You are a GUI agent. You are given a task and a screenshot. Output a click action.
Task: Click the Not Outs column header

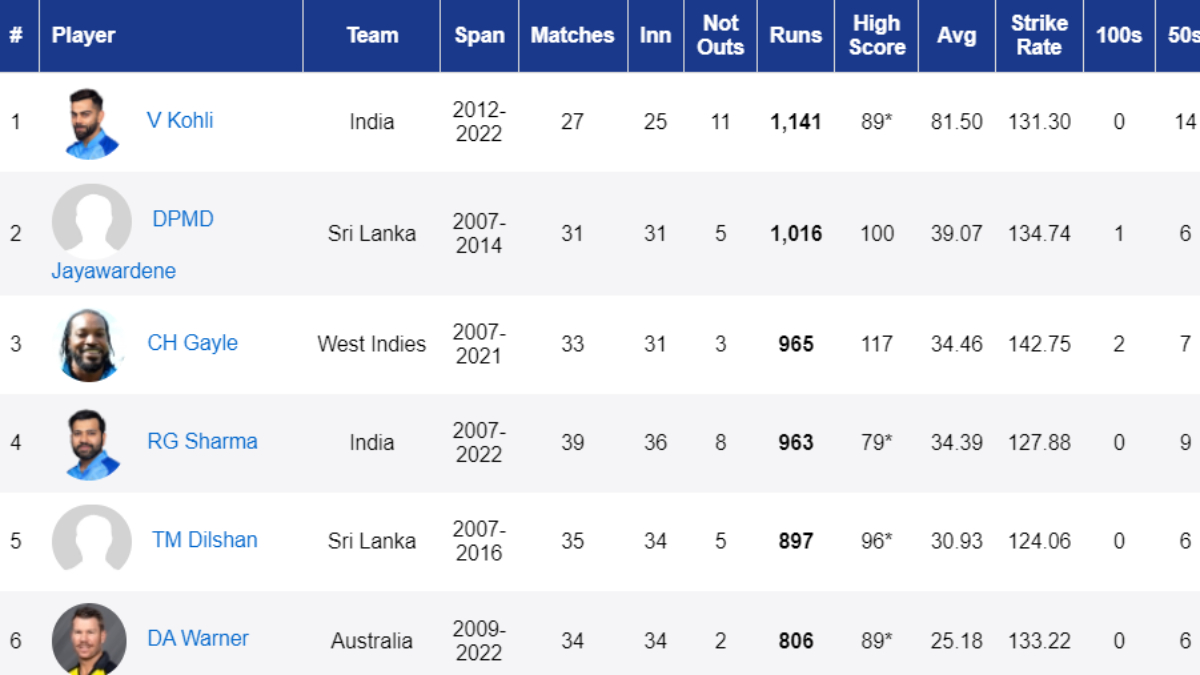coord(720,35)
